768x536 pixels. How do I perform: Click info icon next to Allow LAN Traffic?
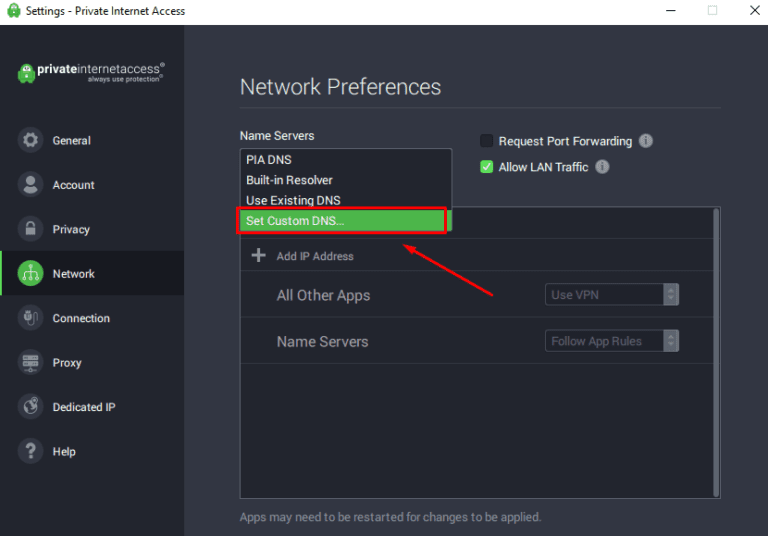(602, 167)
